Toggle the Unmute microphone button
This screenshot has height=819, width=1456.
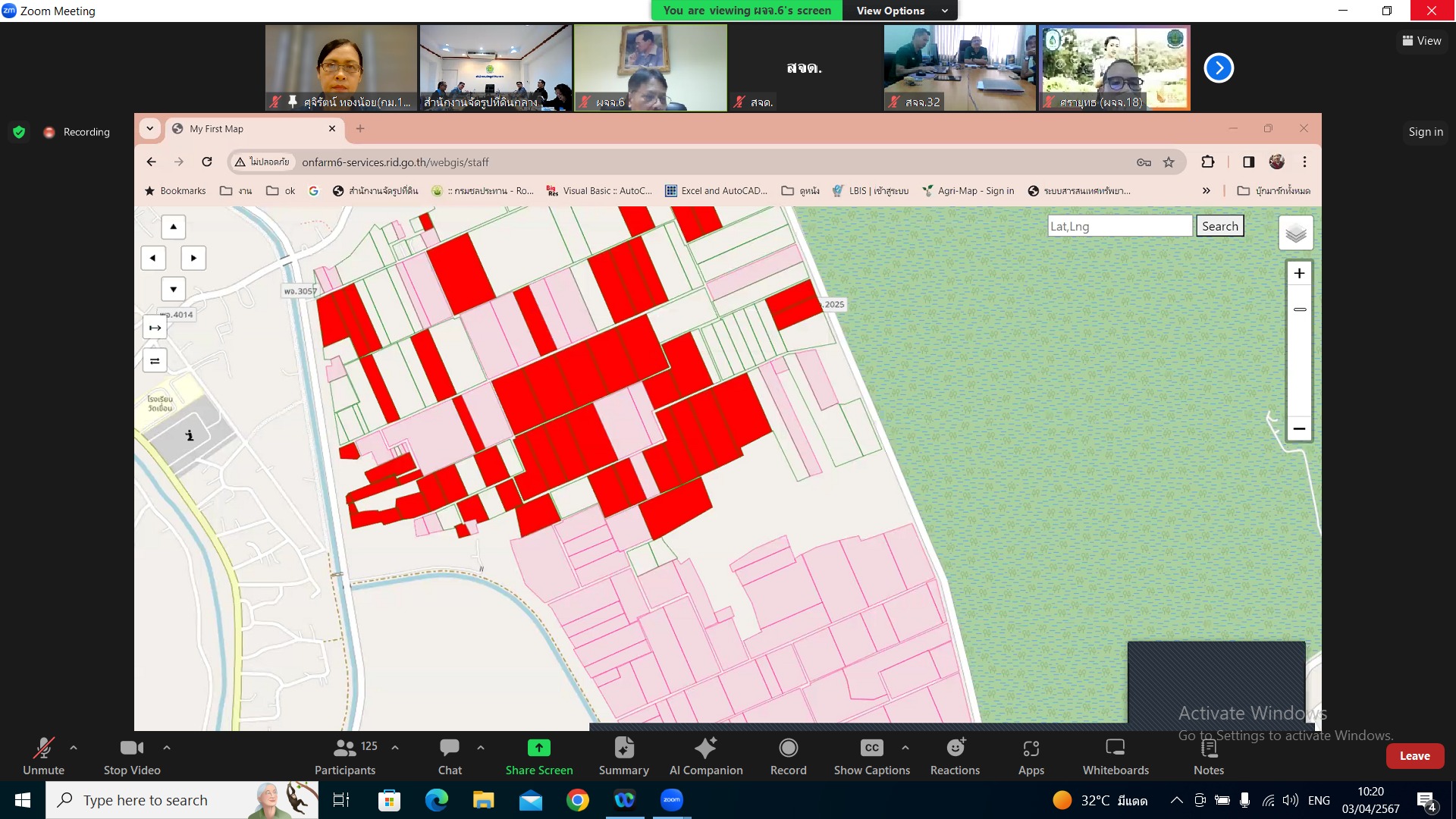click(43, 756)
